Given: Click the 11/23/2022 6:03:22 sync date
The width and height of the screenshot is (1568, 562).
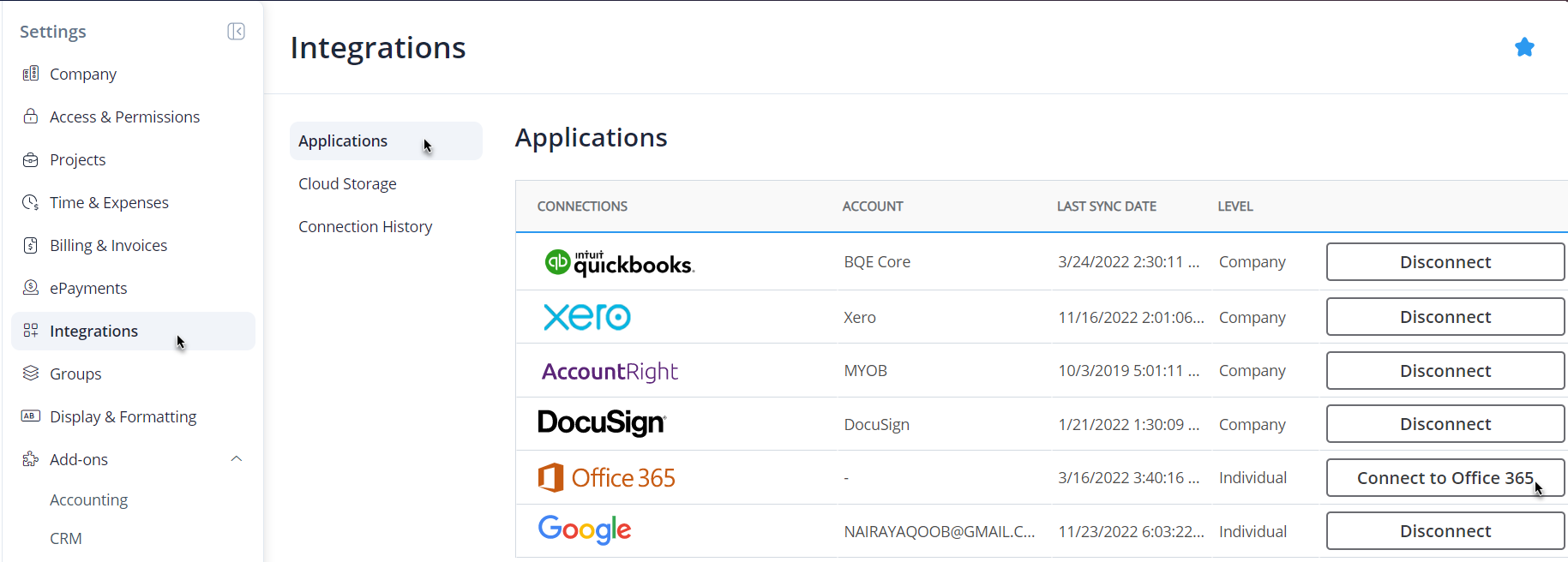Looking at the screenshot, I should [x=1131, y=532].
